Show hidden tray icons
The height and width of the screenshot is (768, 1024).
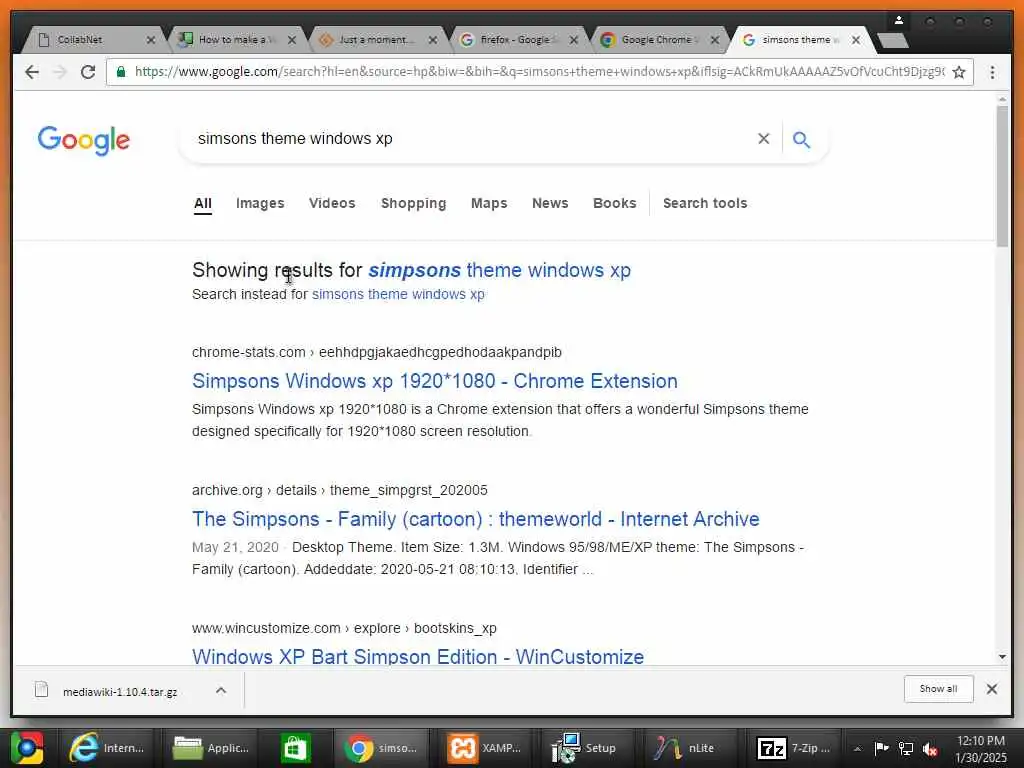[x=857, y=749]
